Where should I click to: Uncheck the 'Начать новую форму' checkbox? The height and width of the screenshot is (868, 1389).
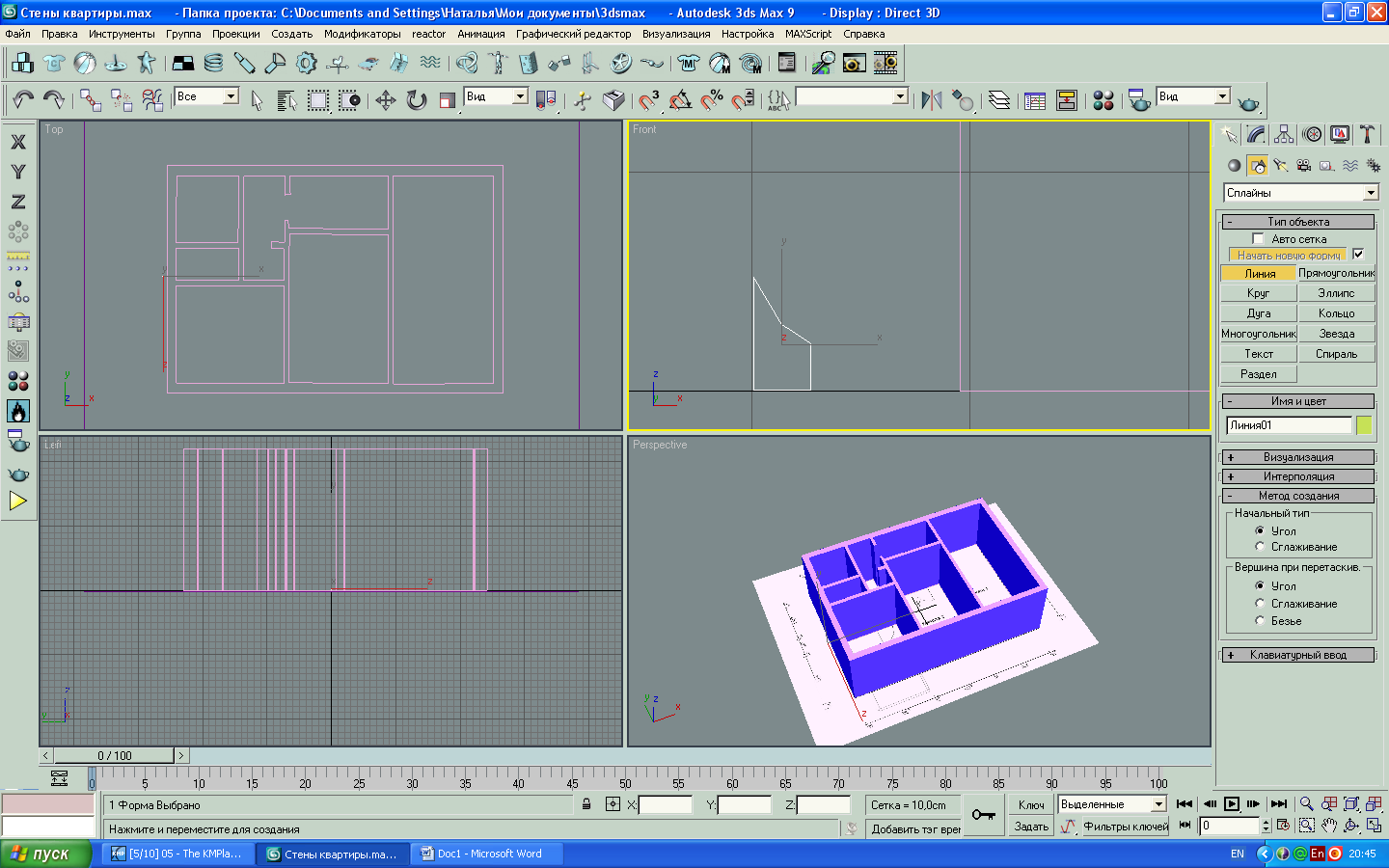pyautogui.click(x=1359, y=255)
